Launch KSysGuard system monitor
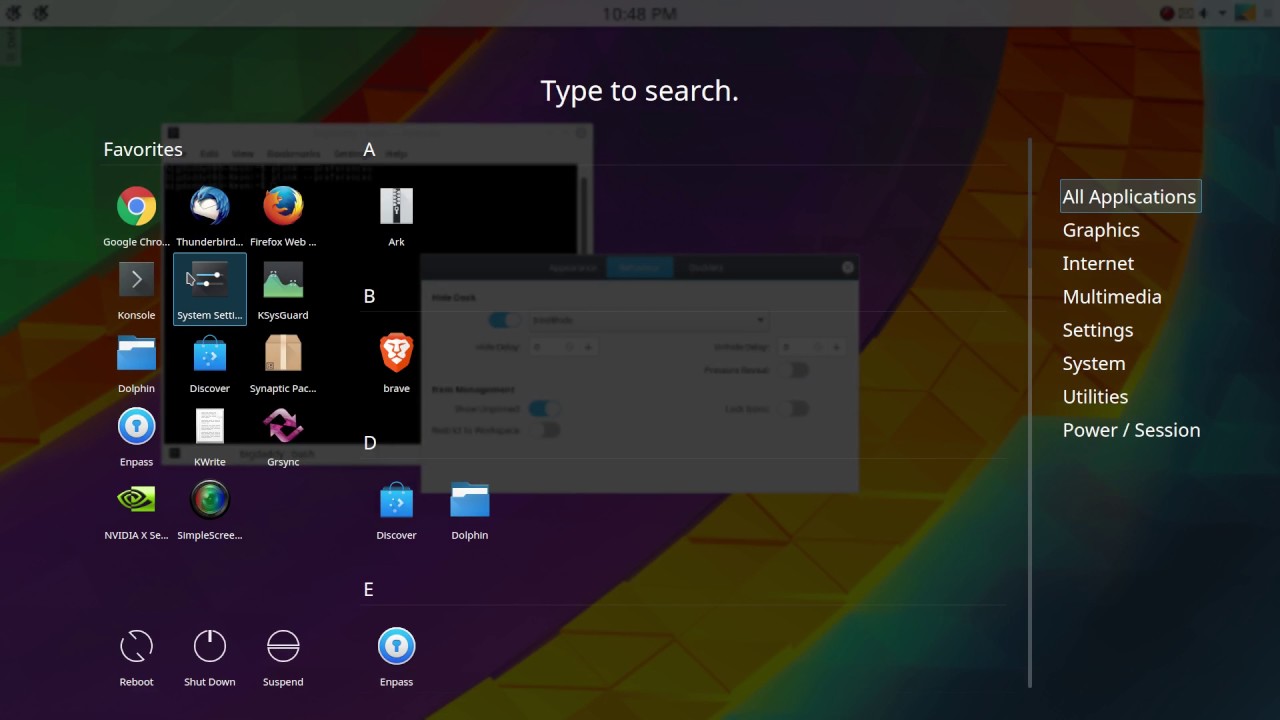Screen dimensions: 1280x720 pos(283,289)
